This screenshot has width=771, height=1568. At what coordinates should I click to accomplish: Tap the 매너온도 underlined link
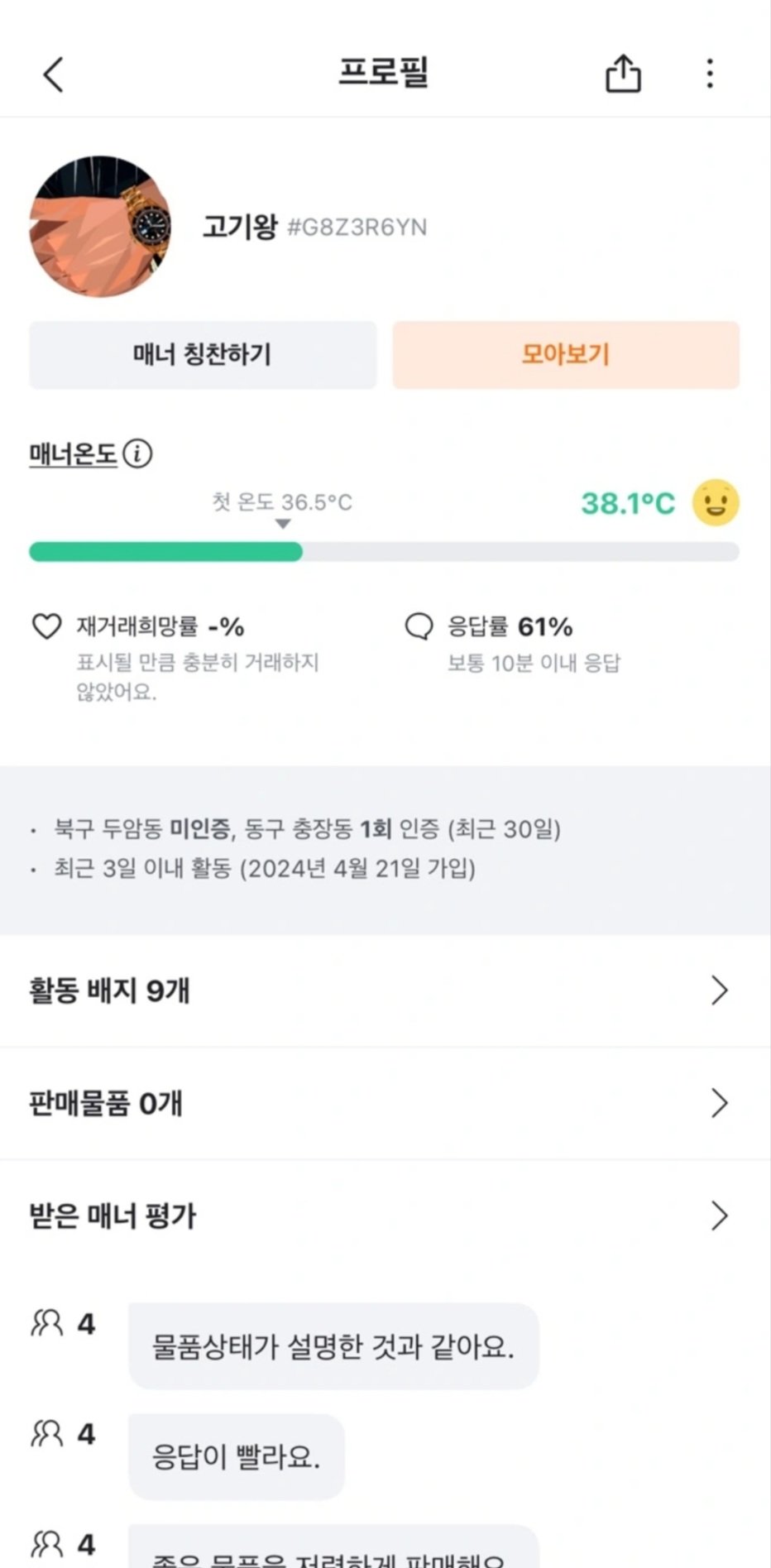pyautogui.click(x=73, y=454)
